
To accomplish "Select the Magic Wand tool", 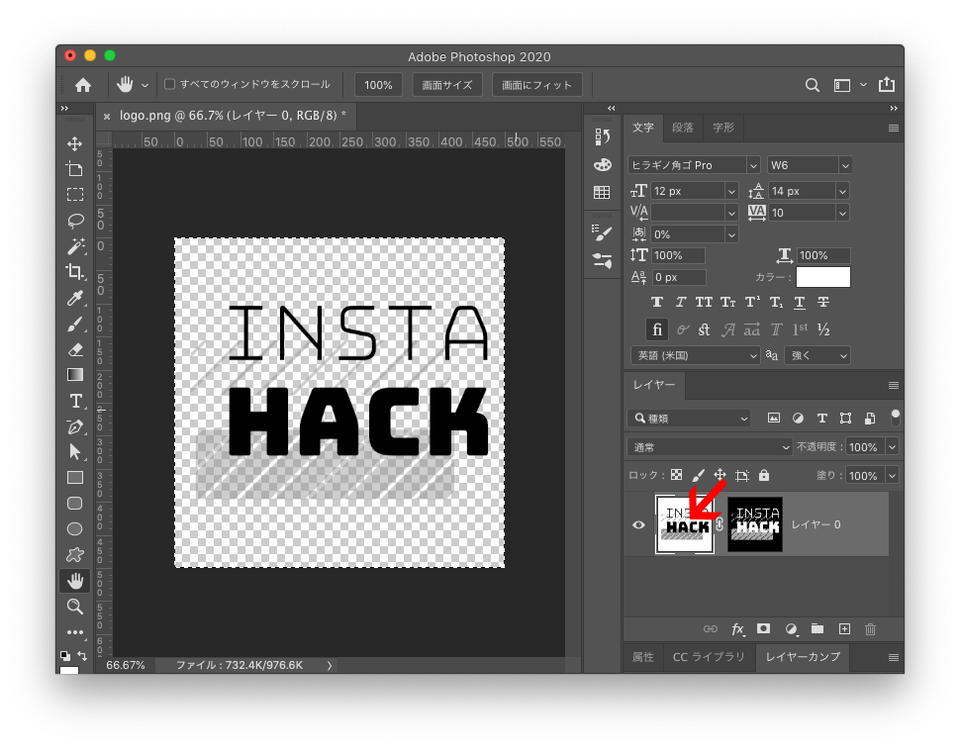I will tap(75, 246).
